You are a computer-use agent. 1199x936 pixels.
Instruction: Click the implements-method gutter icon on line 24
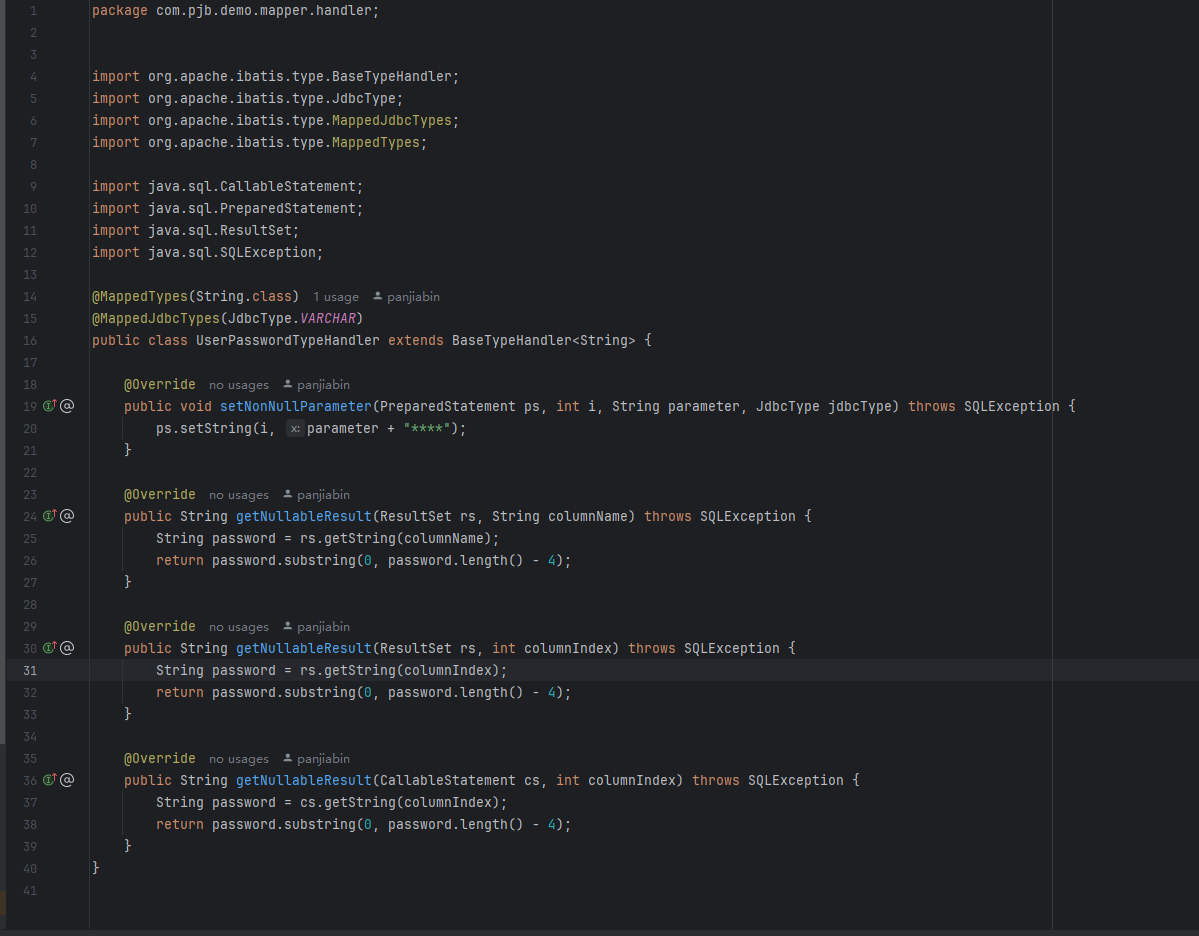(x=49, y=516)
